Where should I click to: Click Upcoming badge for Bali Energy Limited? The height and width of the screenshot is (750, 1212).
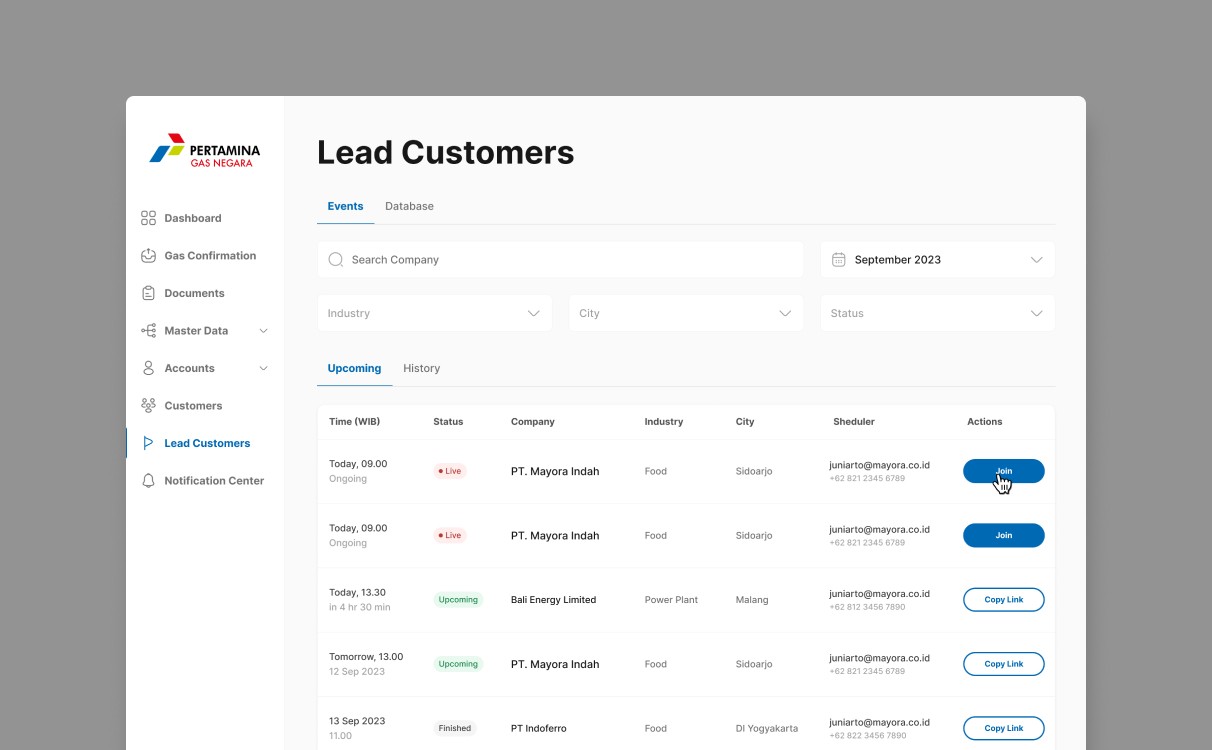(458, 600)
